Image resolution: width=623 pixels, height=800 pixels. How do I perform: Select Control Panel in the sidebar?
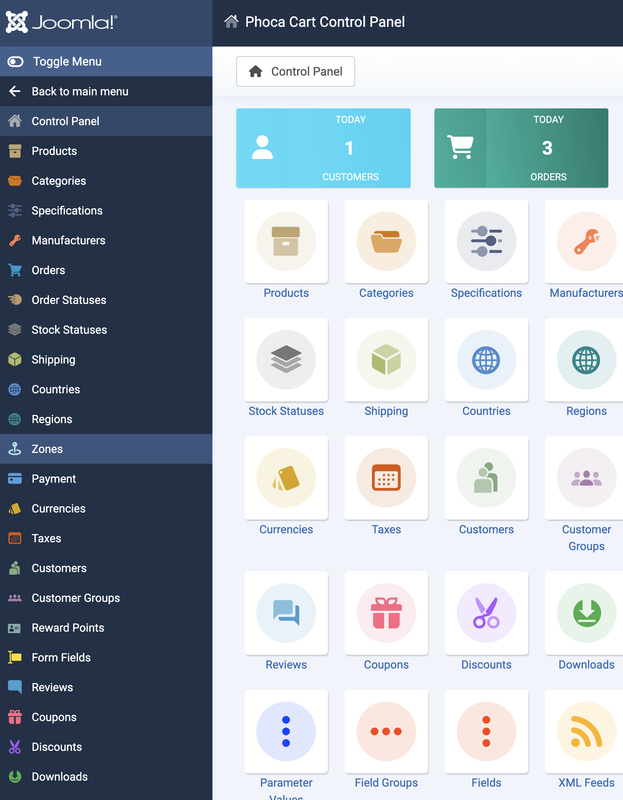(106, 121)
